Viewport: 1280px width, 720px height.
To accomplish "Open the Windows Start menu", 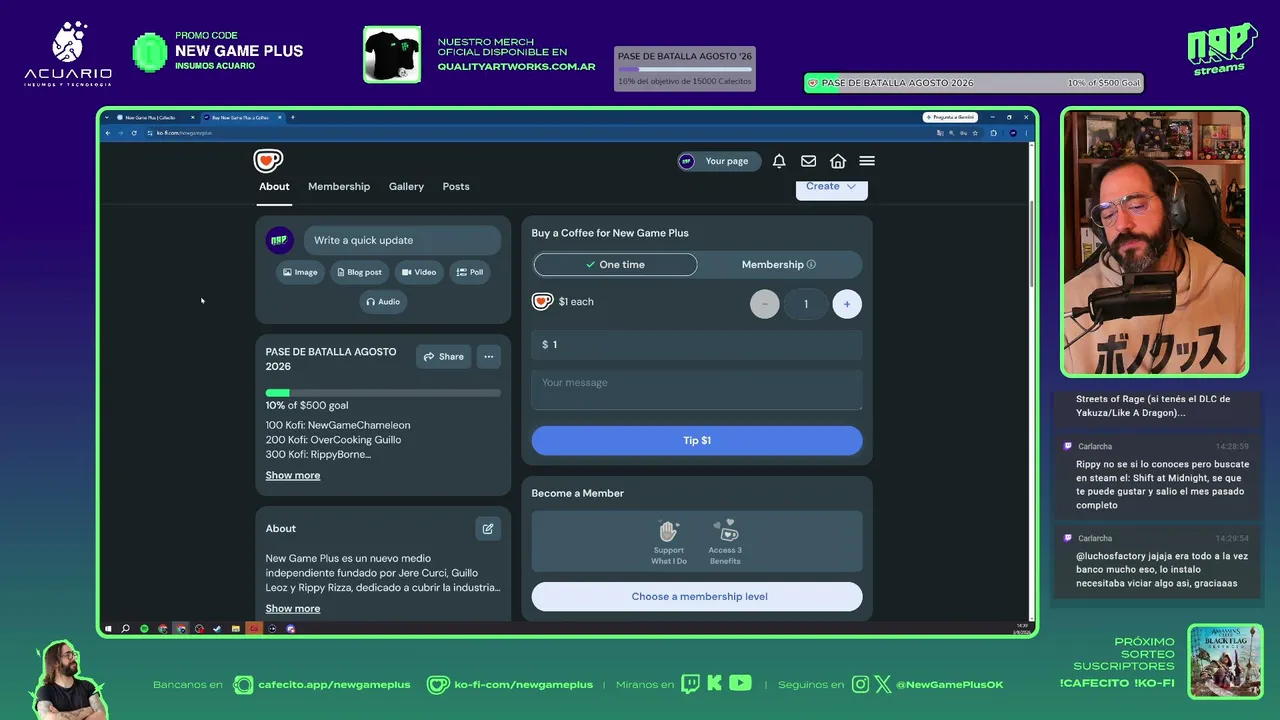I will [108, 629].
